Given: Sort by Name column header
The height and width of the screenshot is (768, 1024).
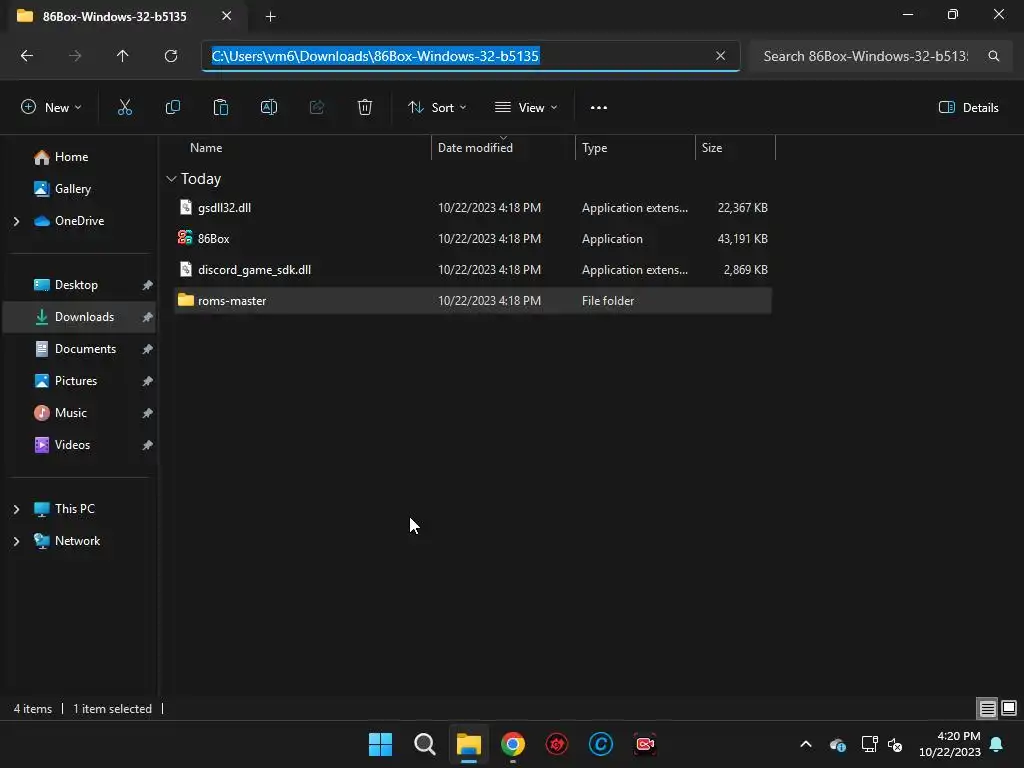Looking at the screenshot, I should point(206,148).
